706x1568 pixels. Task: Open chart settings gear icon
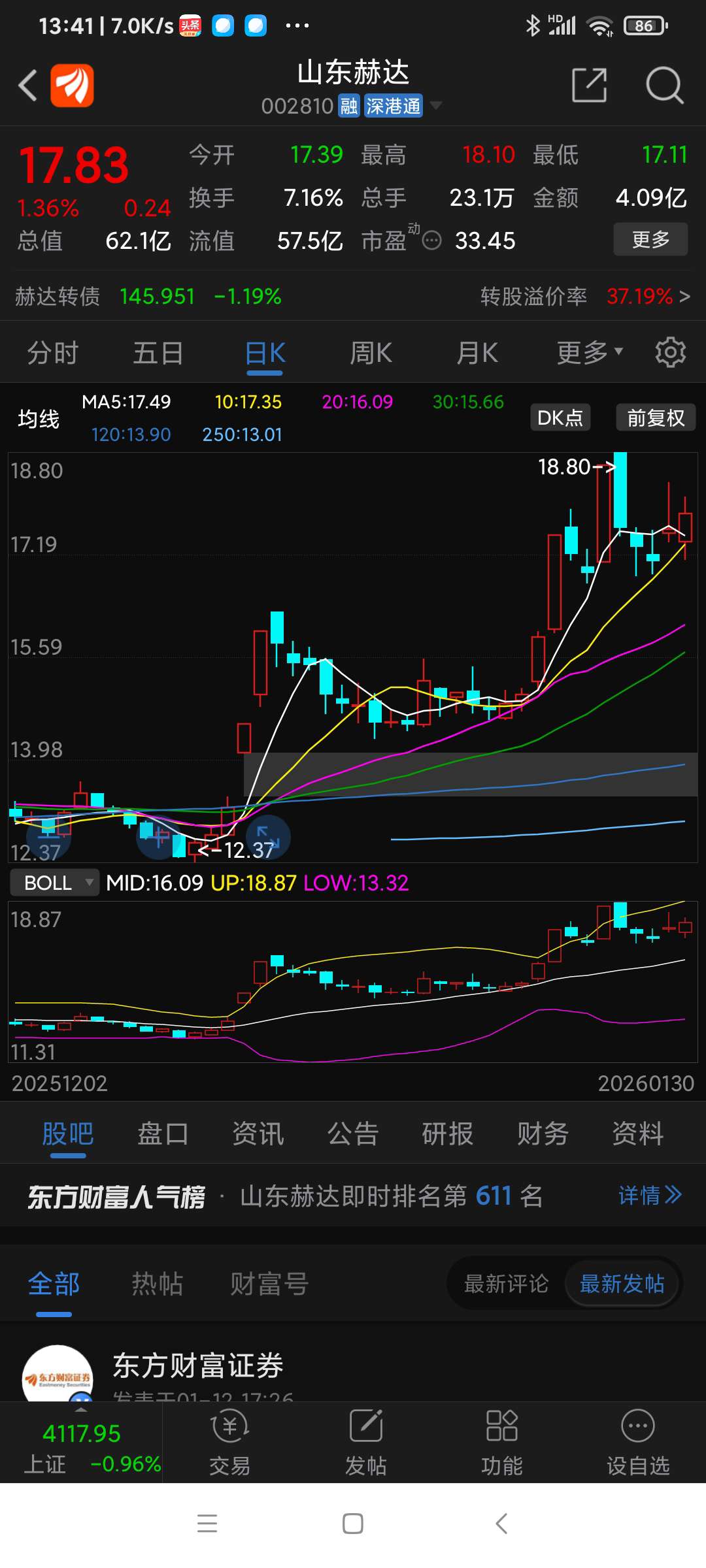point(671,353)
